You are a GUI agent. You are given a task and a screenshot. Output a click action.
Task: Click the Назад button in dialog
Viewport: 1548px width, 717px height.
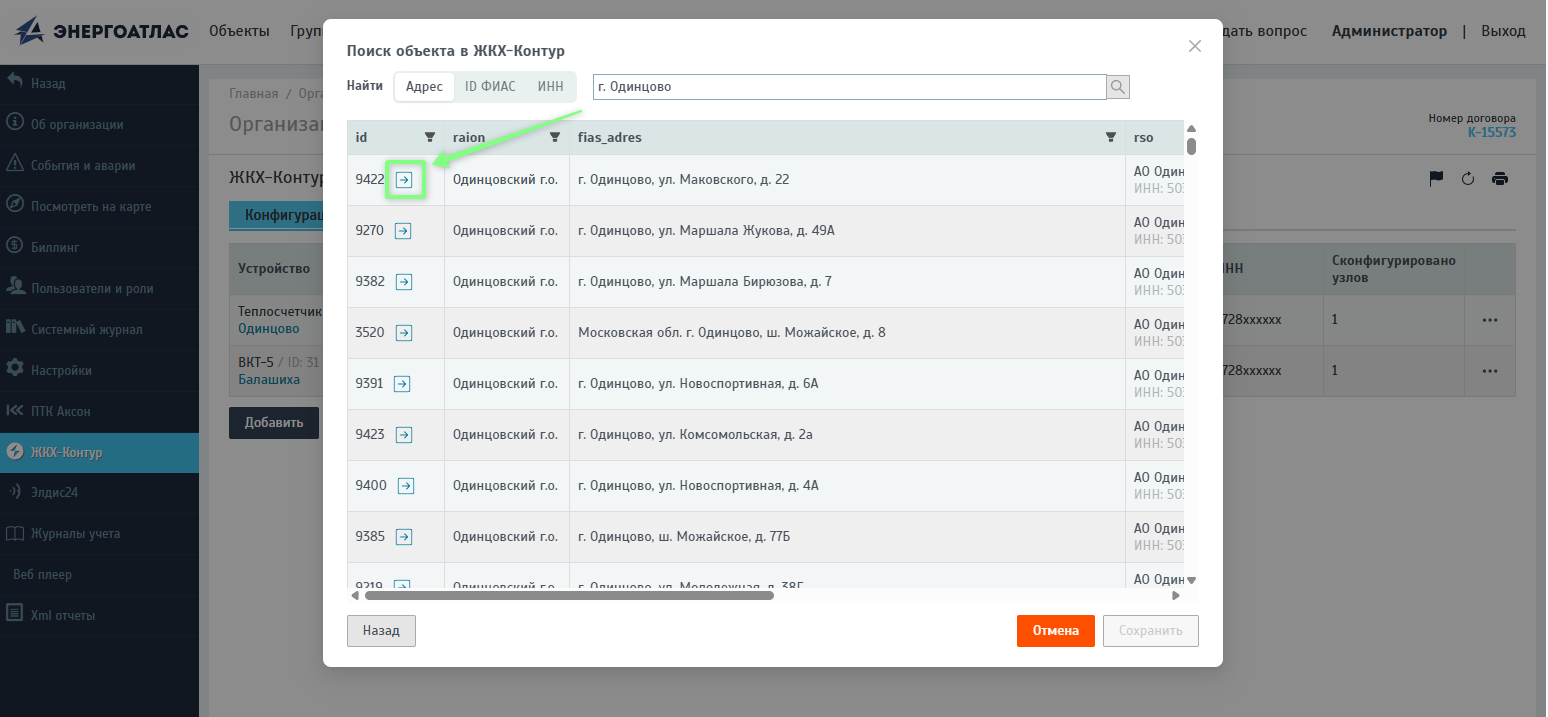[x=381, y=631]
